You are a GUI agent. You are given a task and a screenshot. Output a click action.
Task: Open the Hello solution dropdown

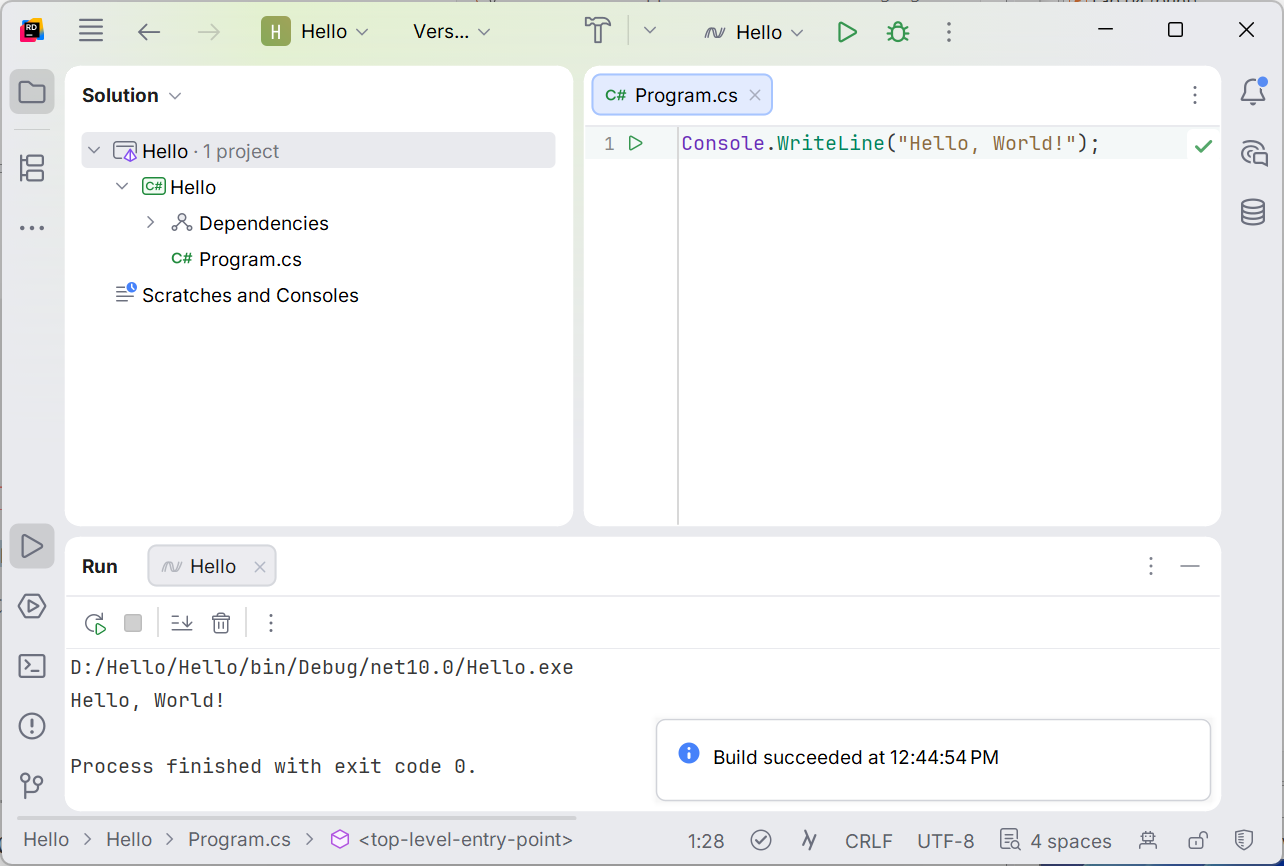pos(316,32)
